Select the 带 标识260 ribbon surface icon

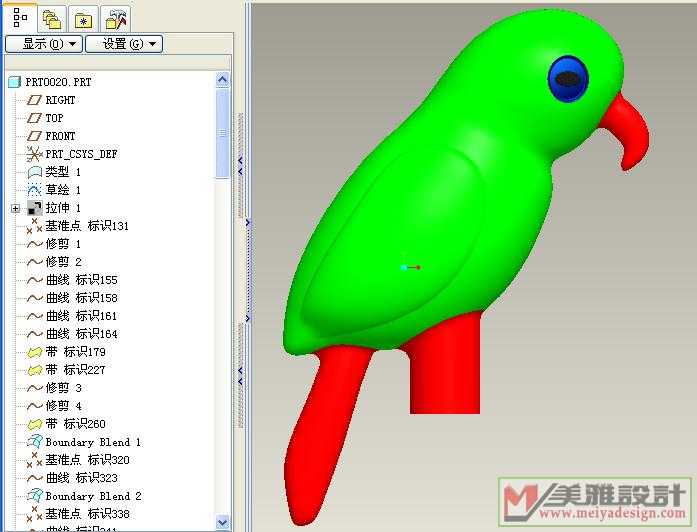coord(34,424)
